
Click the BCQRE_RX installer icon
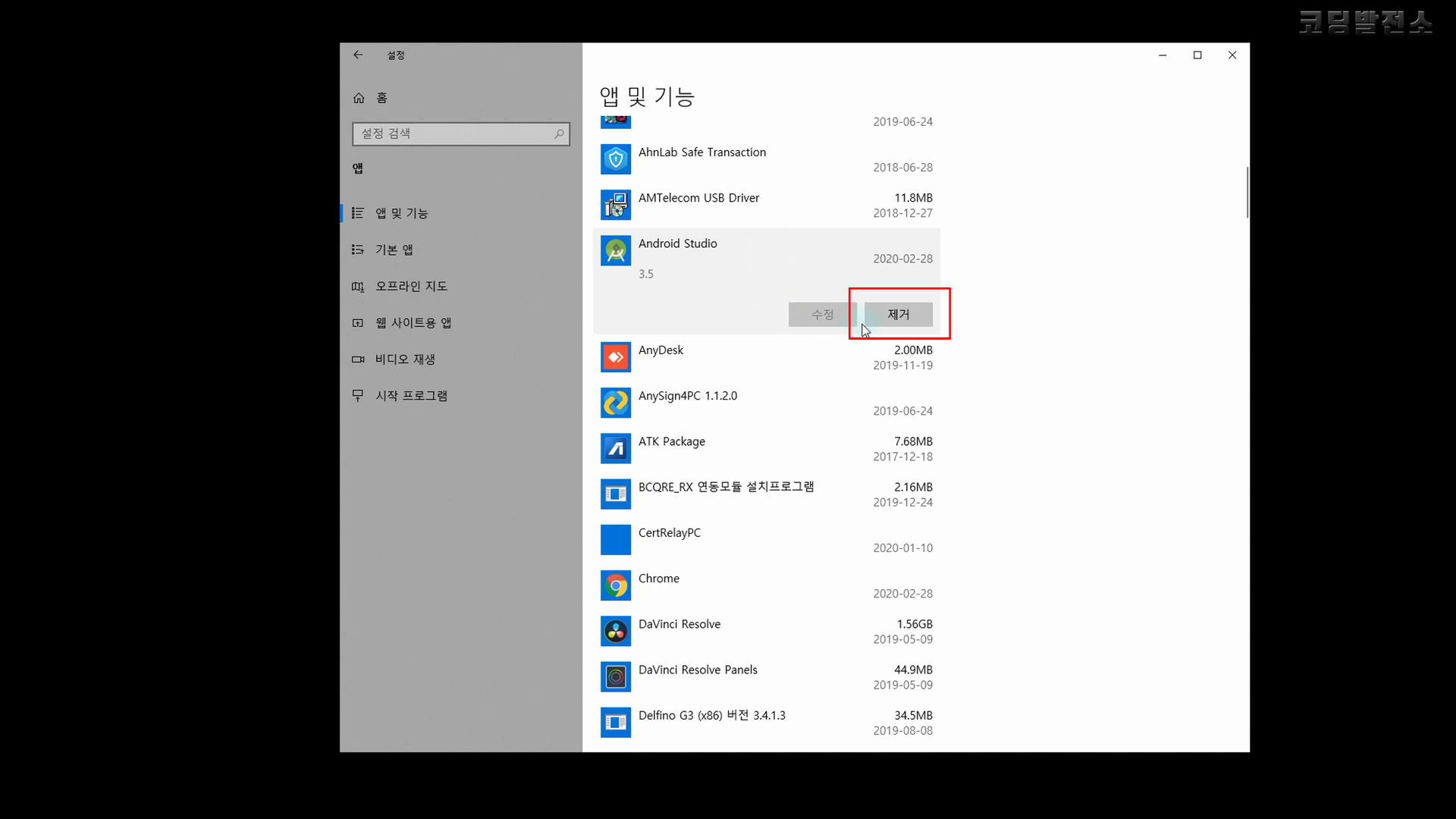(x=615, y=494)
